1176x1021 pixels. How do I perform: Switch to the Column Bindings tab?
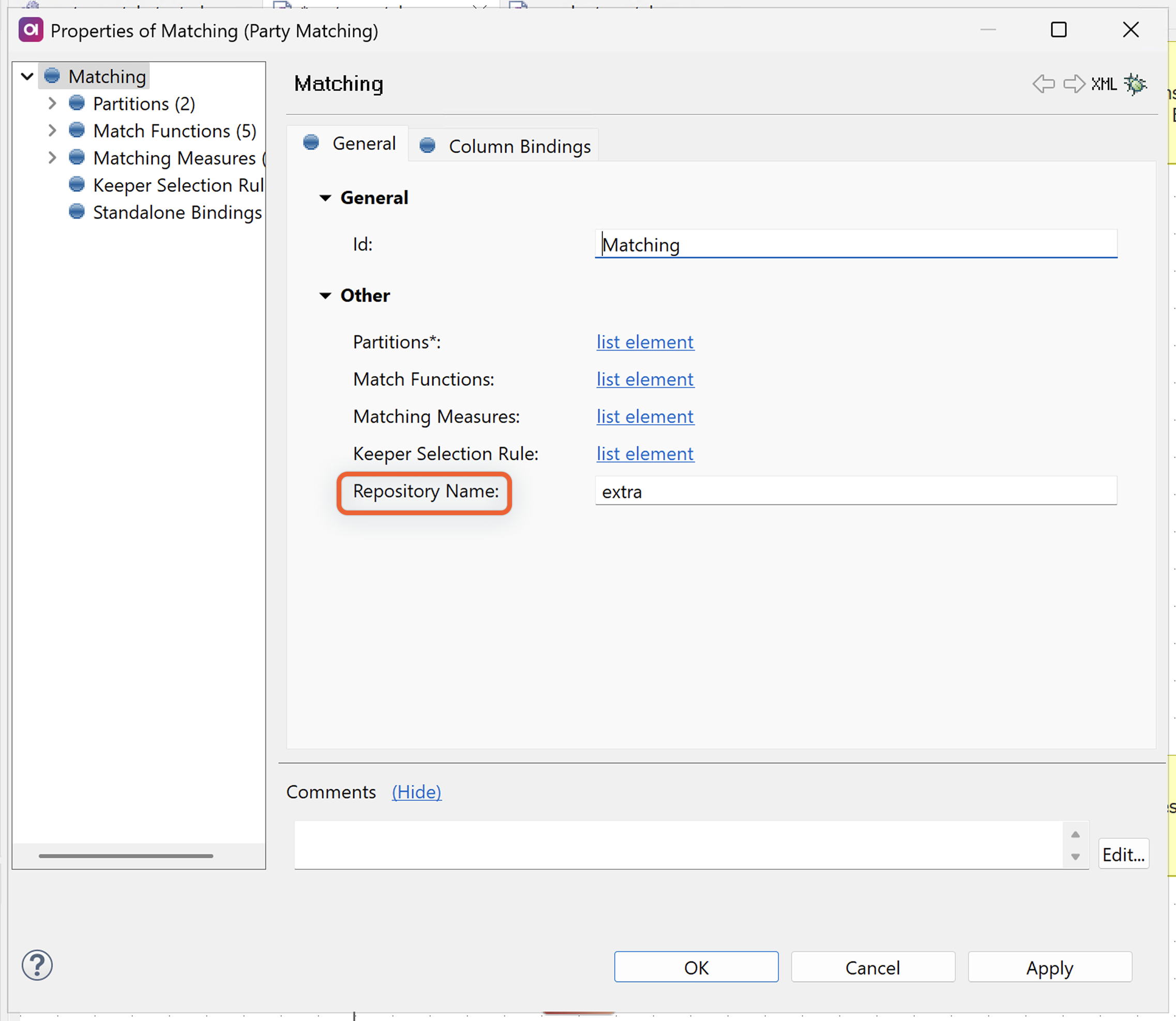coord(519,146)
